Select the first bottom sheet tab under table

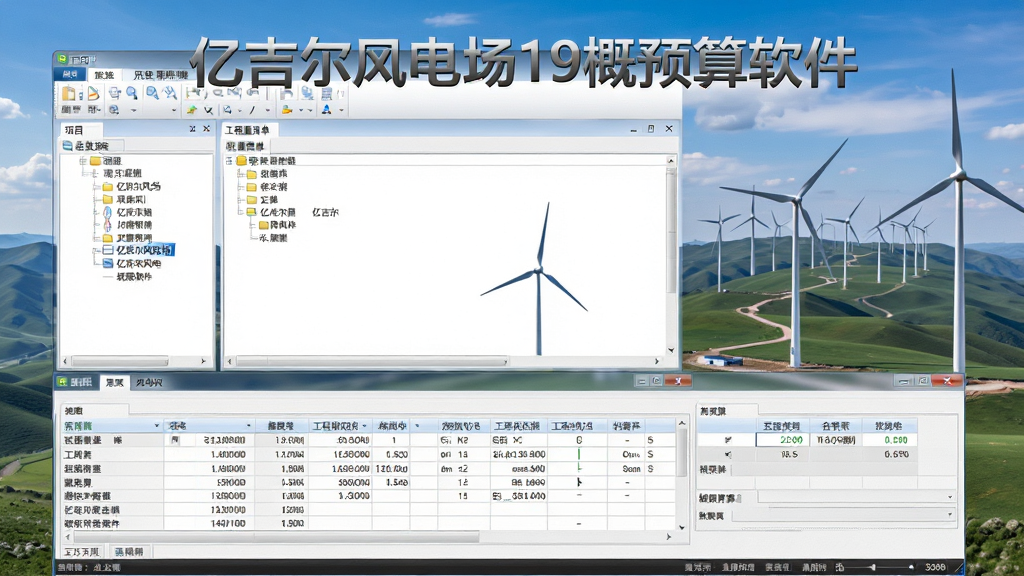(x=82, y=552)
